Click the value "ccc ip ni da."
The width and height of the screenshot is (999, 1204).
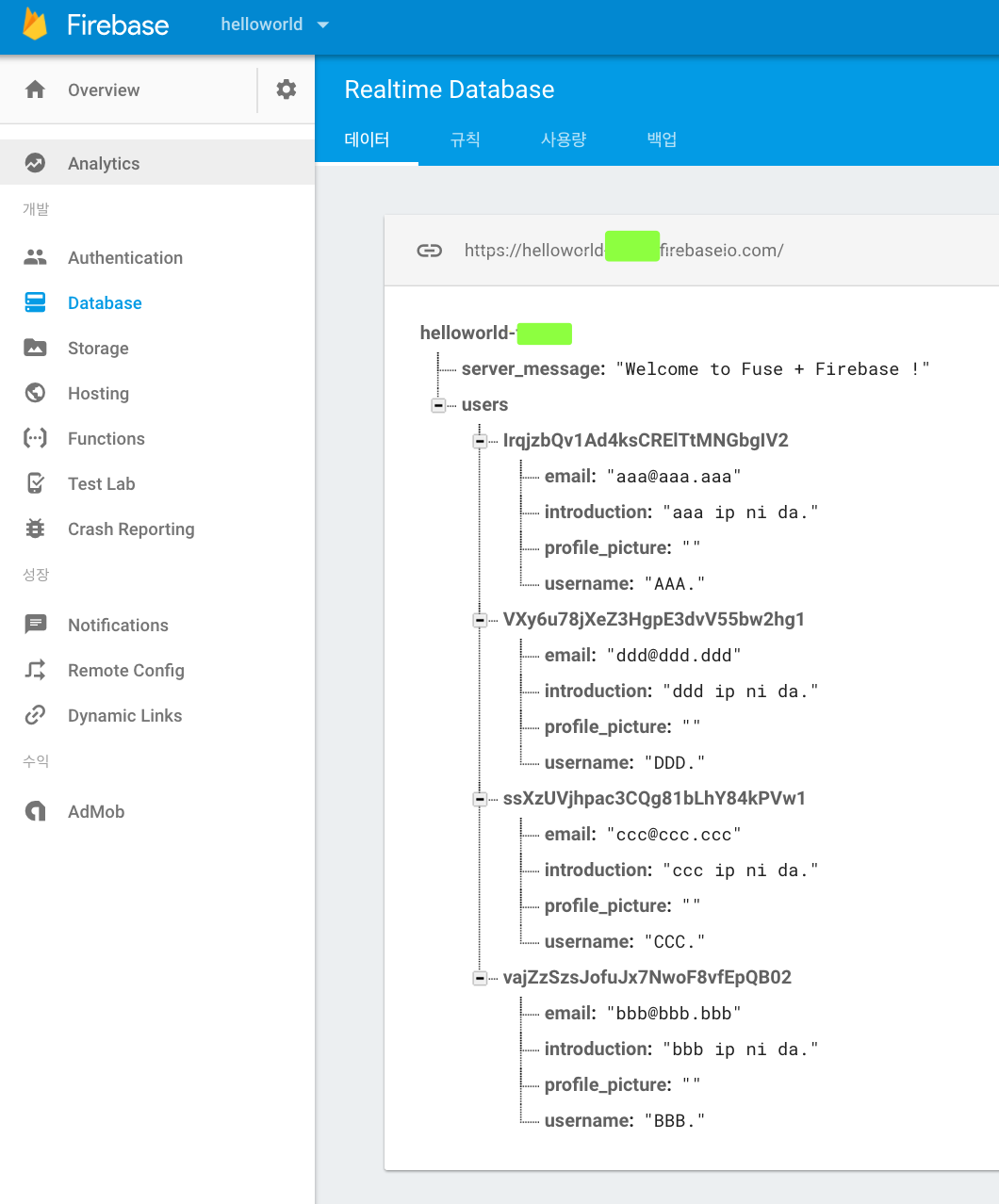pos(740,870)
